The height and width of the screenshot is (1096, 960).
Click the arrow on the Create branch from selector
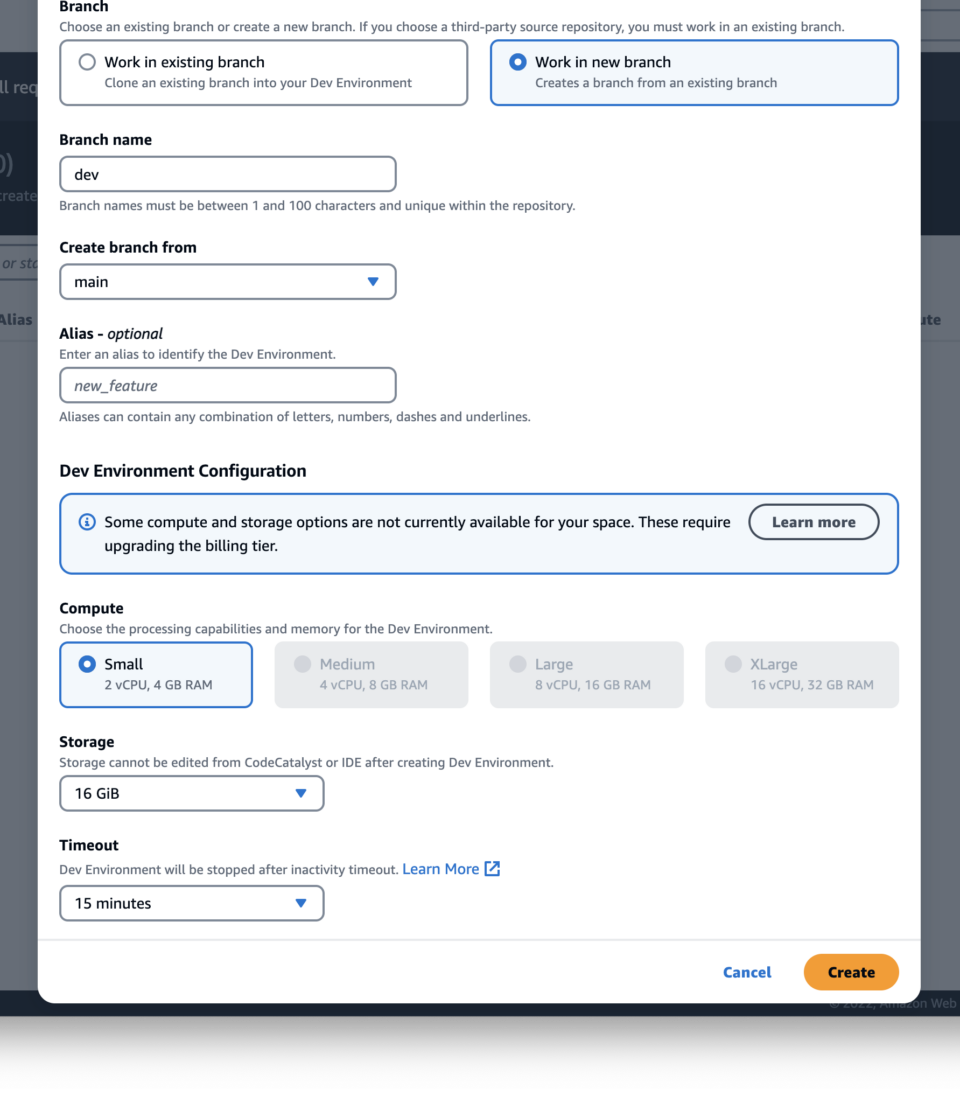371,281
